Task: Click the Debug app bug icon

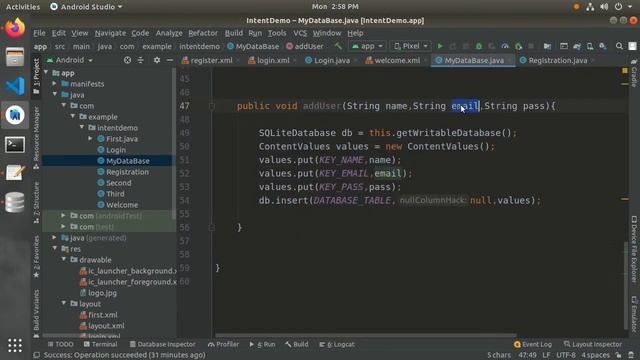Action: coord(479,46)
